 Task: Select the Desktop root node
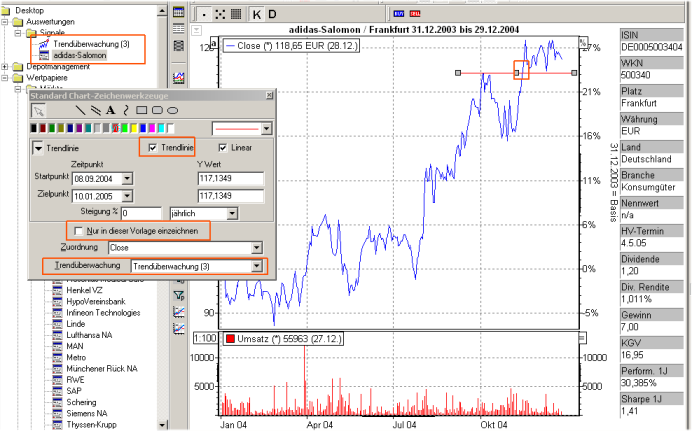(30, 10)
